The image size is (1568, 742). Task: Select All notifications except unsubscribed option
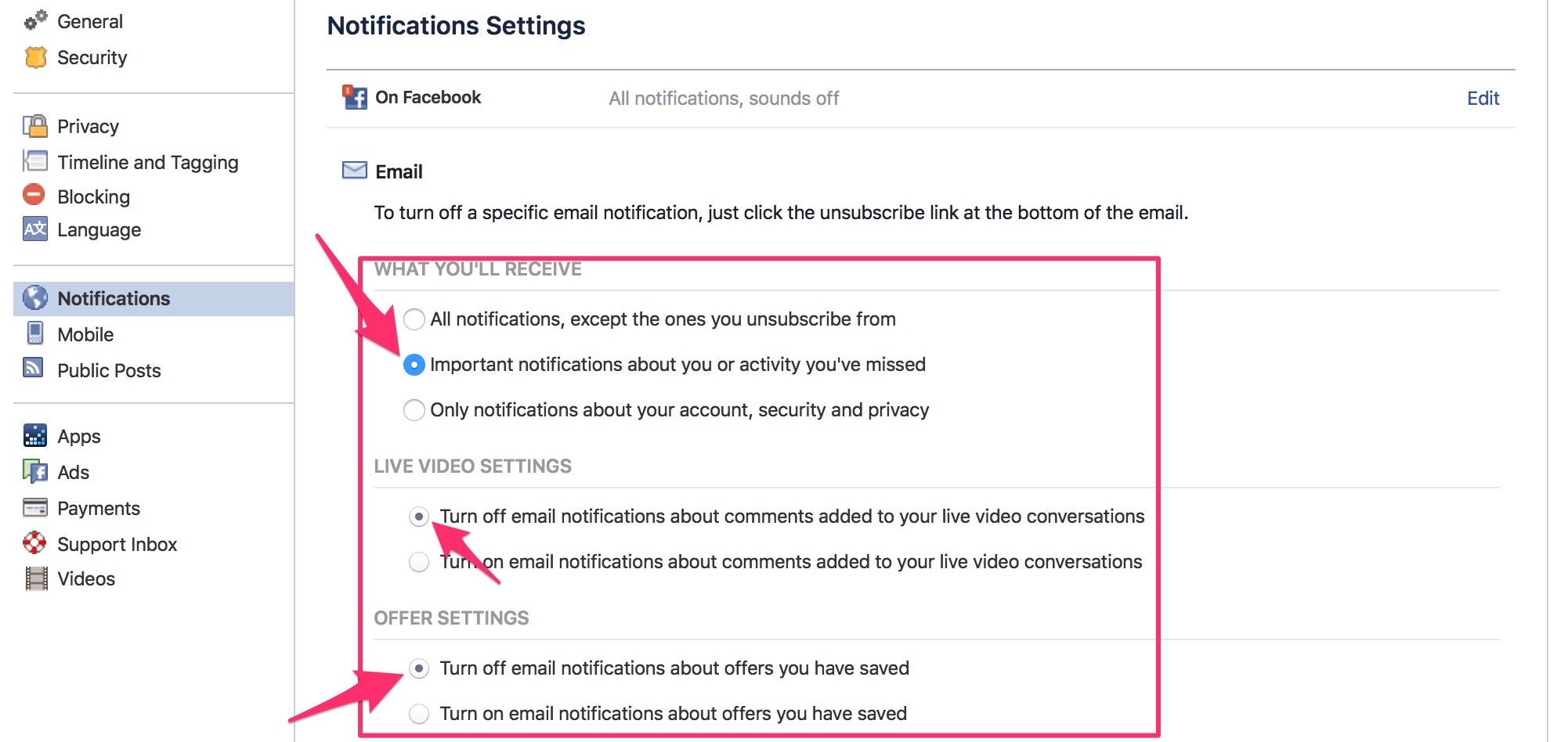414,319
